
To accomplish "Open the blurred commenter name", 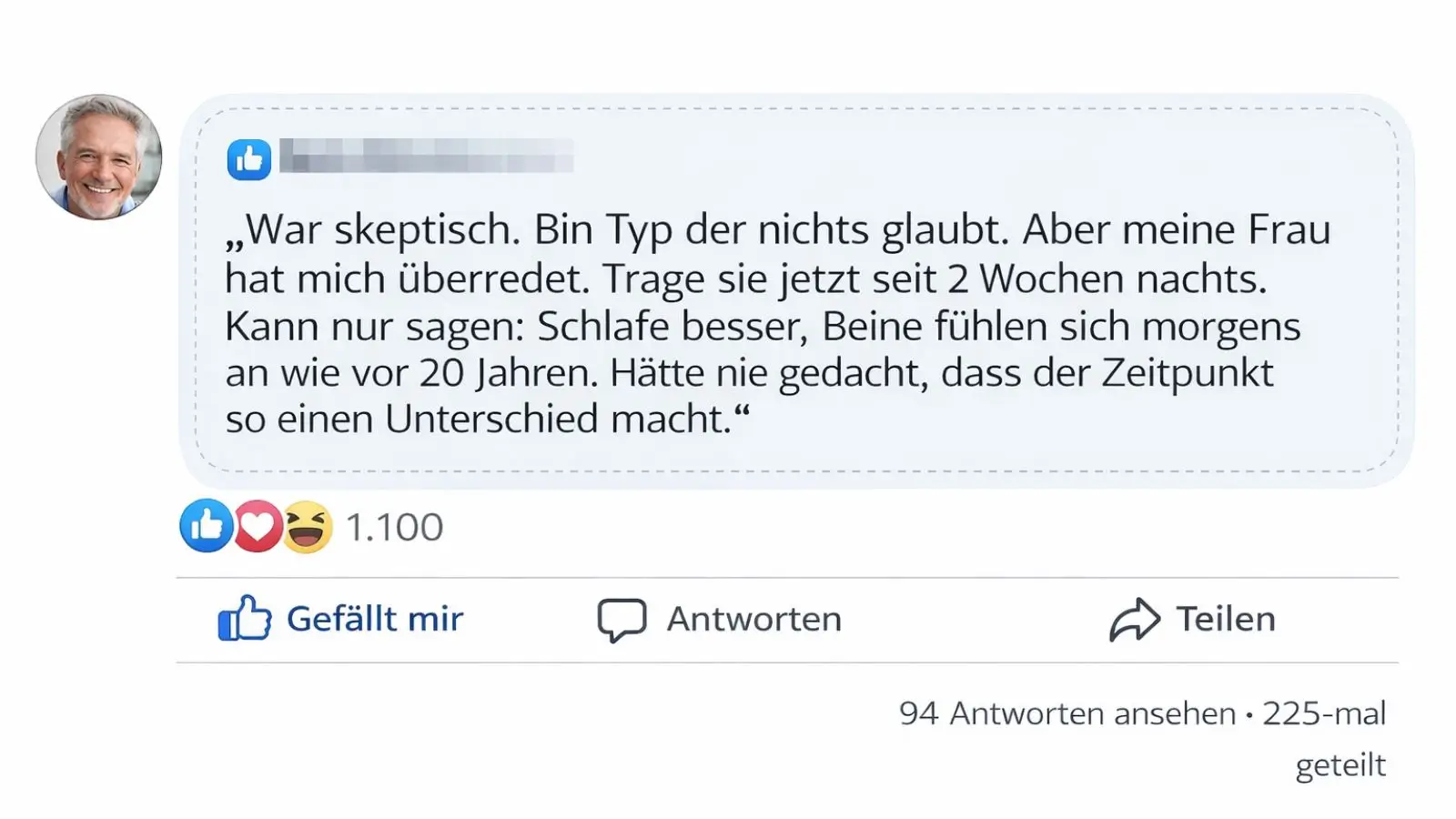I will (x=426, y=156).
